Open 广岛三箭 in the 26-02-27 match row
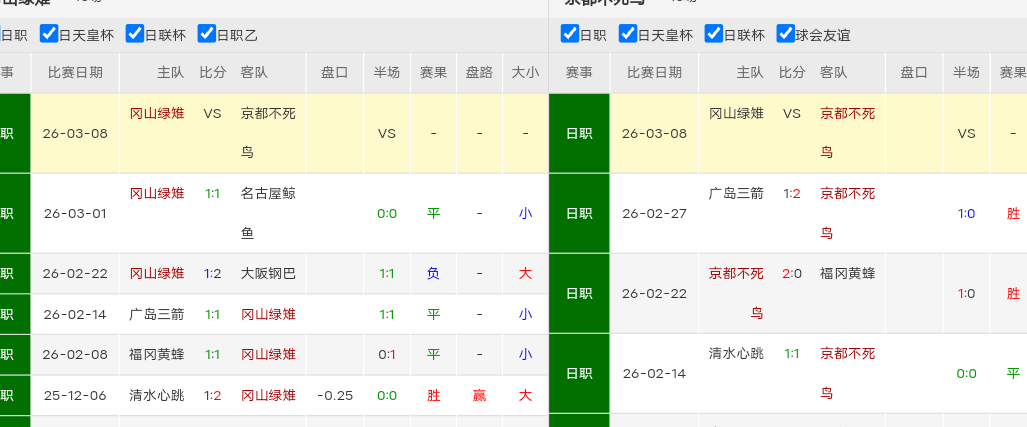Image resolution: width=1027 pixels, height=427 pixels. [736, 193]
